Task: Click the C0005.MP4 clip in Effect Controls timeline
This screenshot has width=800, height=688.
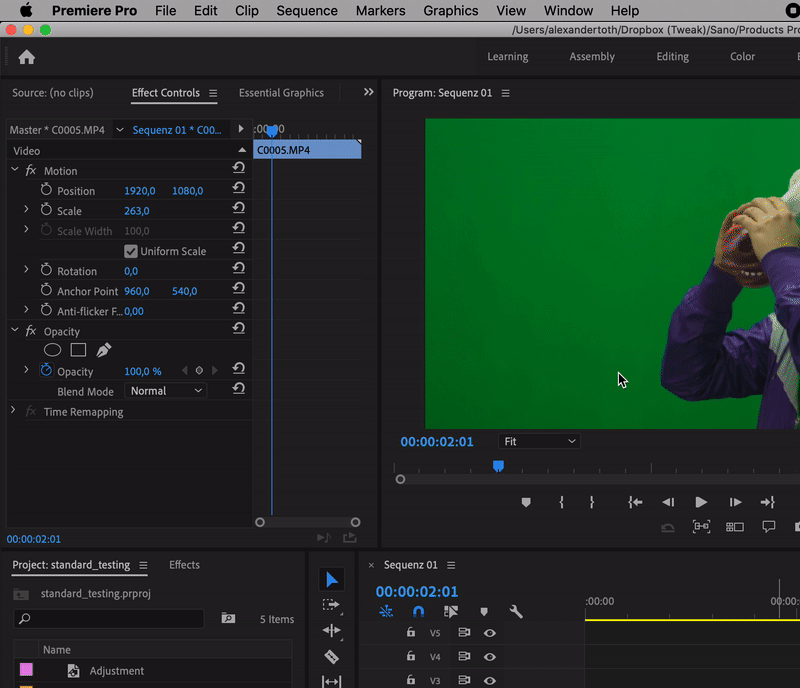Action: (x=305, y=148)
